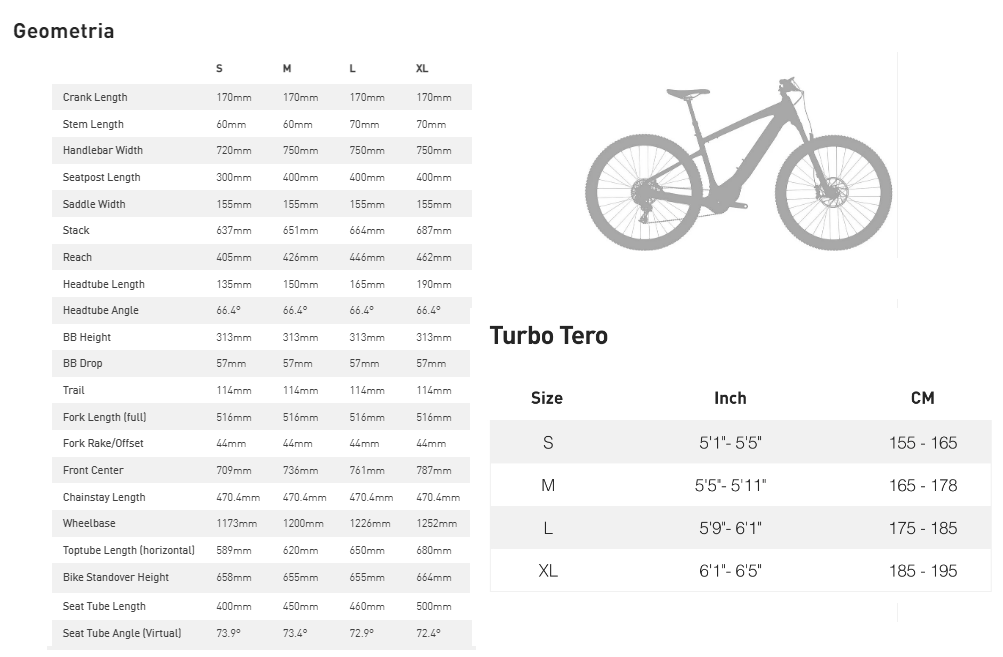Select the 5'9"- 6'1" height range
1003x657 pixels.
coord(730,528)
